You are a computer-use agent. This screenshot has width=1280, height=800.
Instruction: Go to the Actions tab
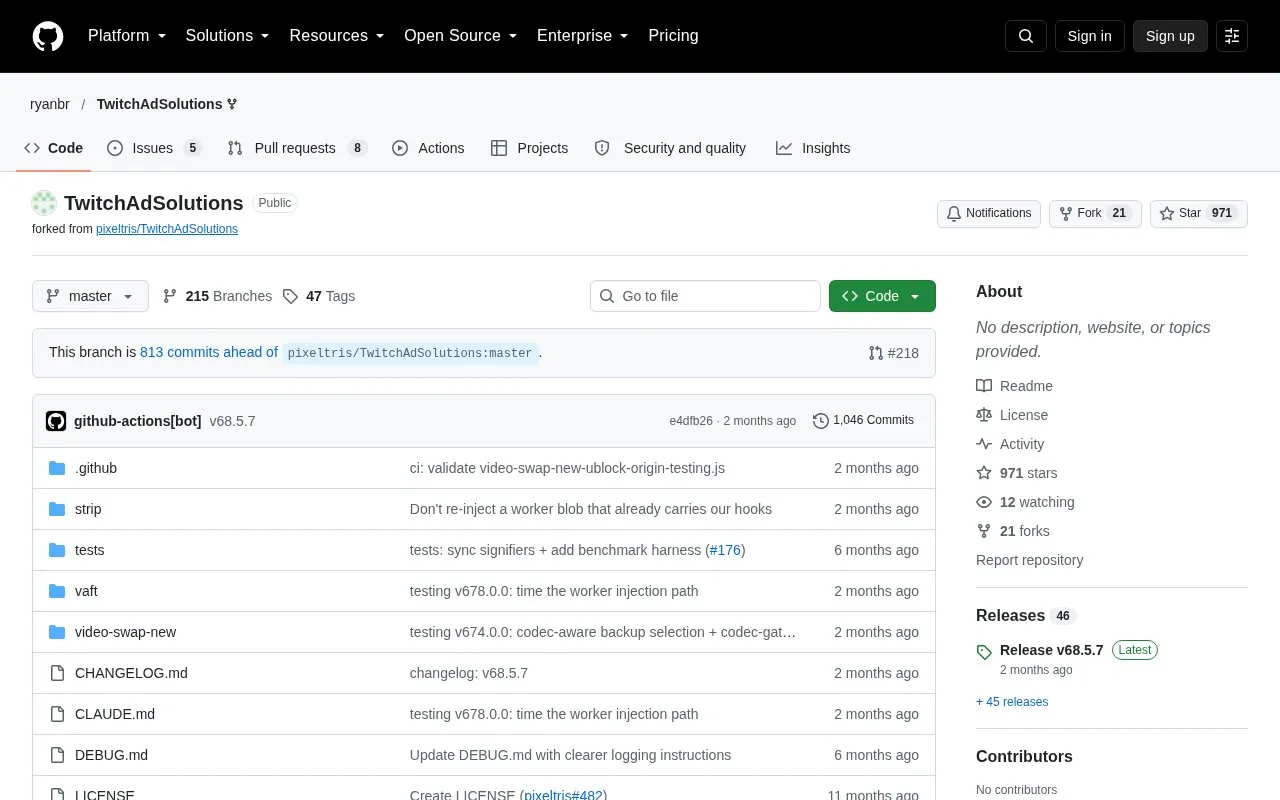428,148
